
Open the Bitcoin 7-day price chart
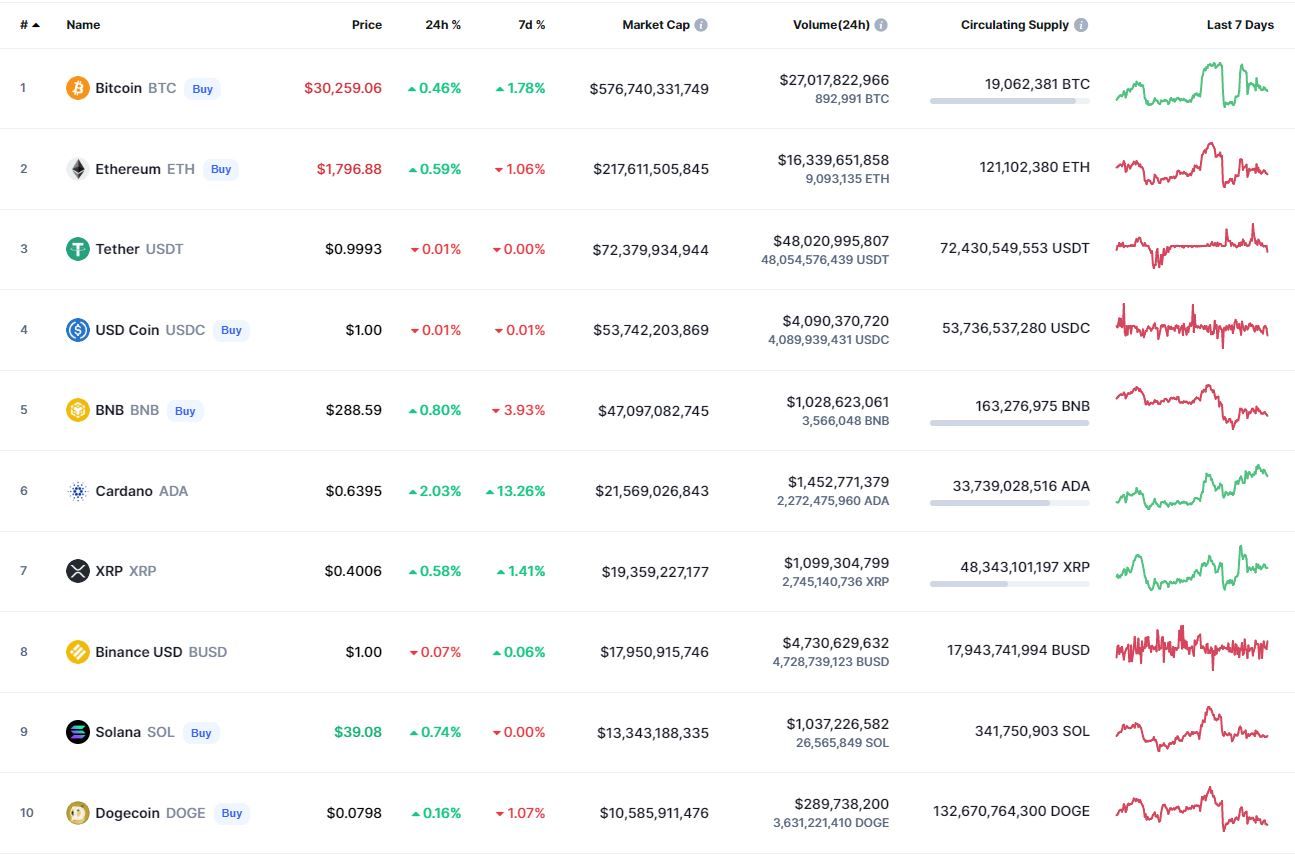[x=1192, y=85]
